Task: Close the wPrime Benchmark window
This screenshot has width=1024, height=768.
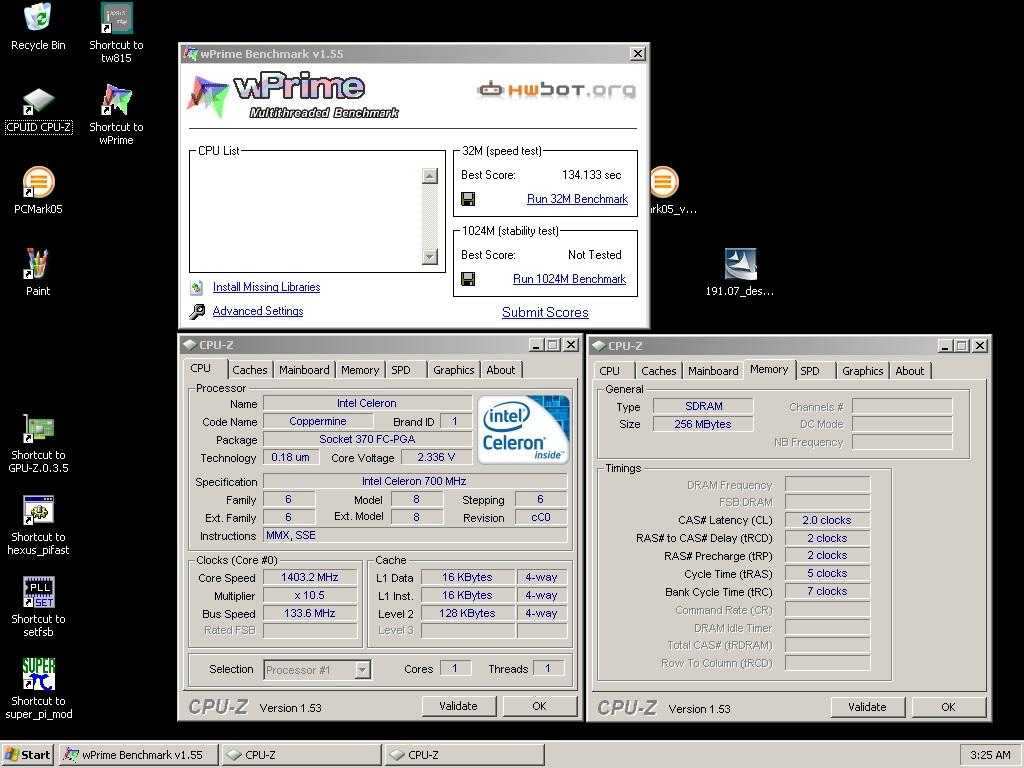Action: (x=638, y=54)
